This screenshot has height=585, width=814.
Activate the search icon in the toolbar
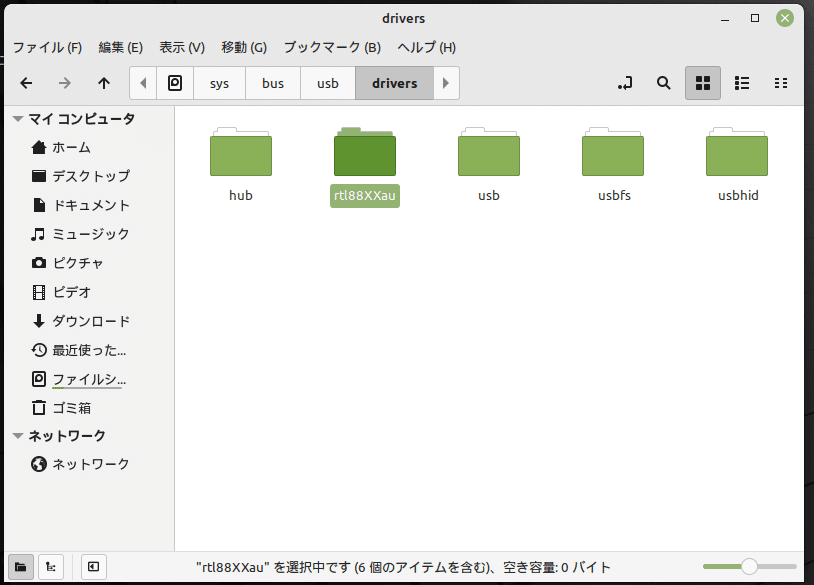click(x=663, y=83)
